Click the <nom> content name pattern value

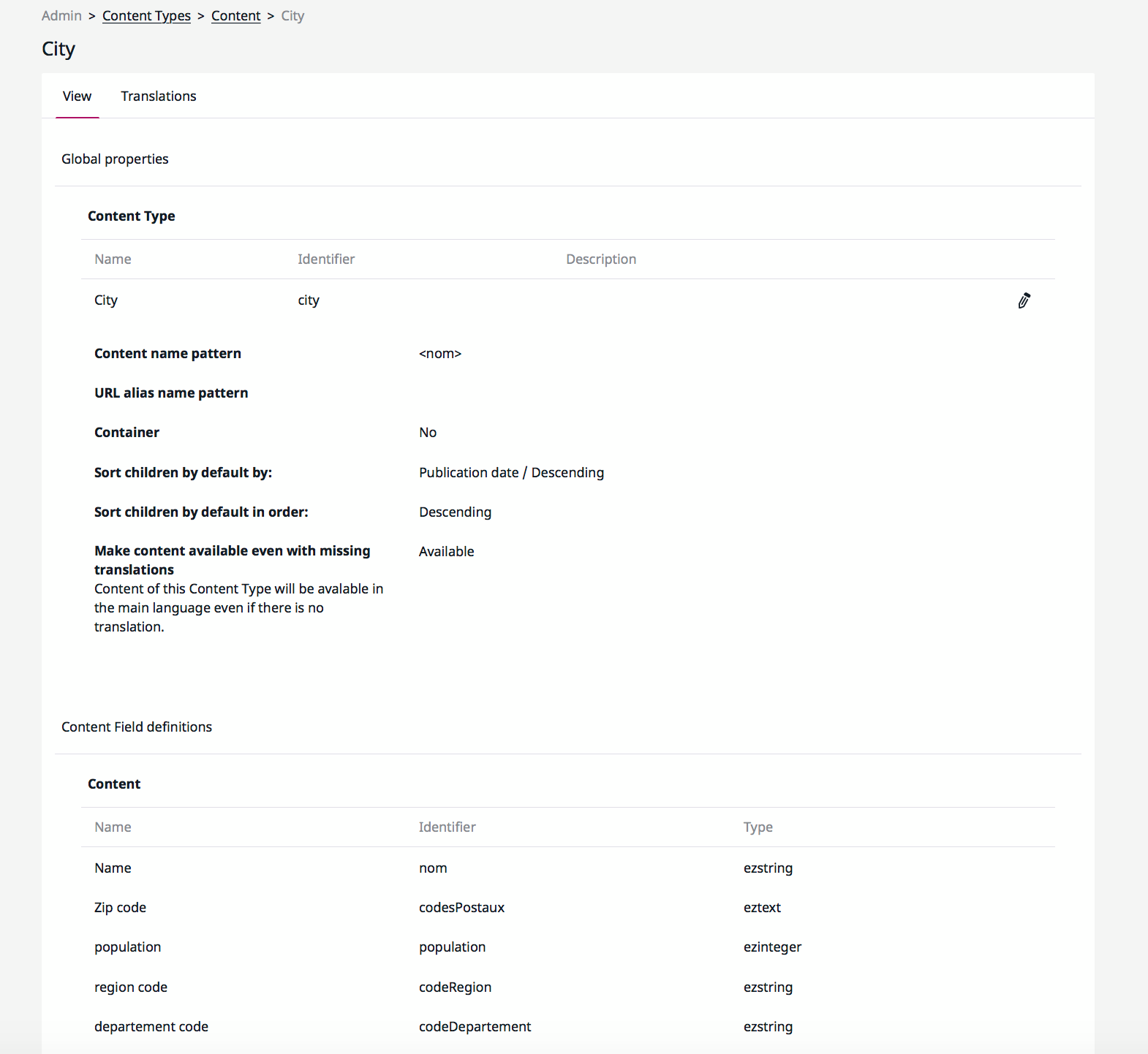439,354
